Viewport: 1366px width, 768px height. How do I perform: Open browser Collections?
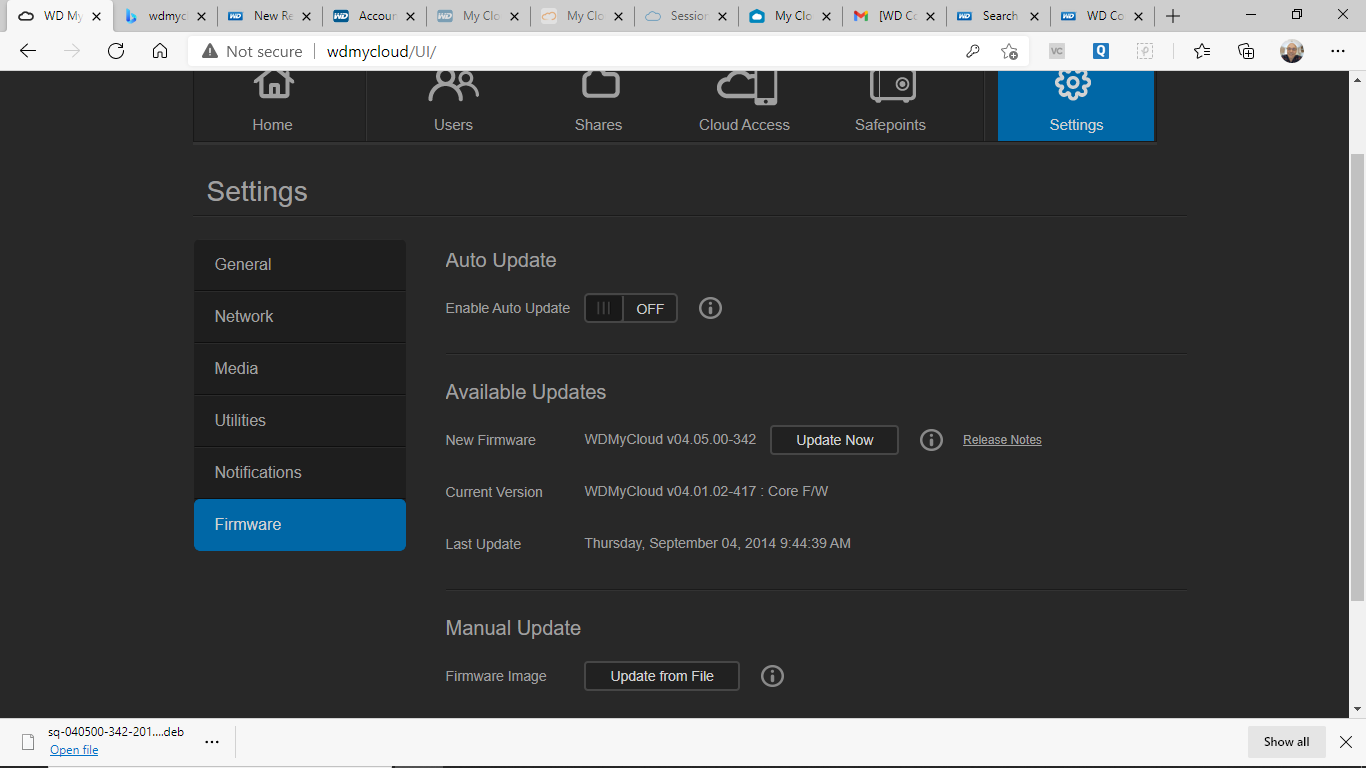point(1246,51)
